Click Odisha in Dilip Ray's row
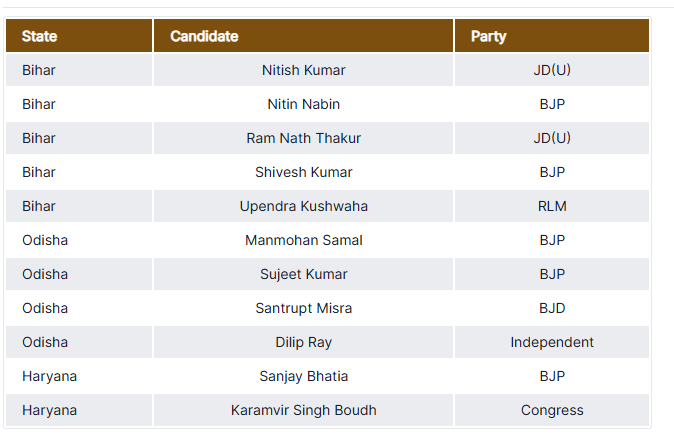Viewport: 674px width, 442px height. [45, 342]
